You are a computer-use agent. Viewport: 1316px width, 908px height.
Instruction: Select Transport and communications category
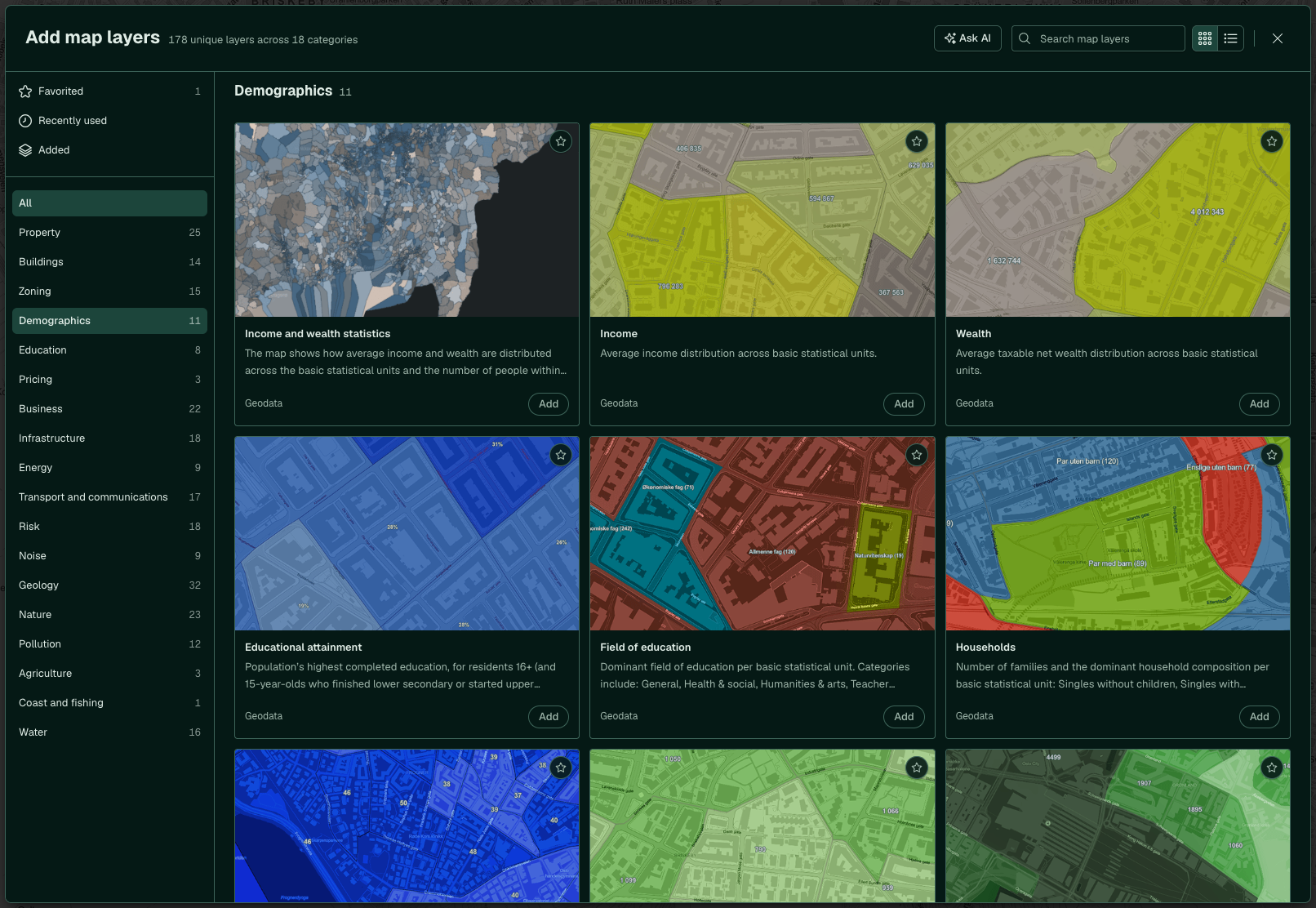[x=109, y=497]
